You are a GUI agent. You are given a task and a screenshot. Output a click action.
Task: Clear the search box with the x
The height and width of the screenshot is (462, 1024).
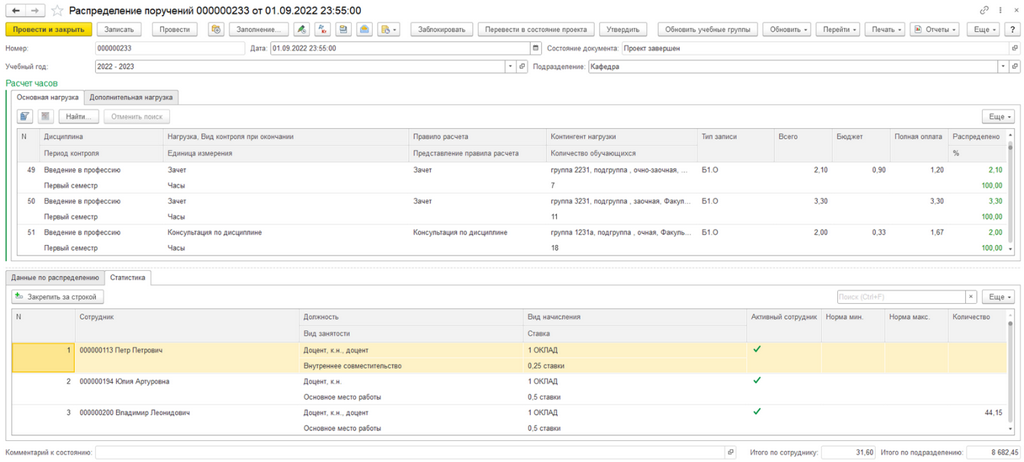(971, 297)
